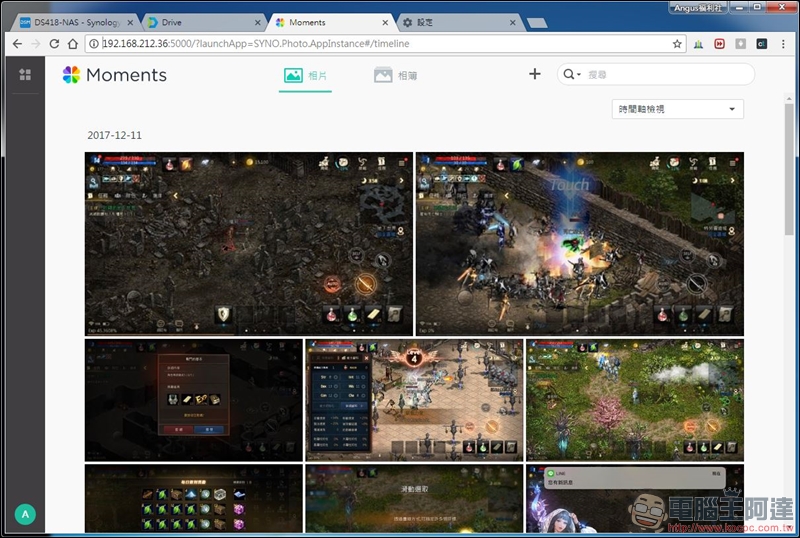Bookmark this page with the star
Image resolution: width=800 pixels, height=538 pixels.
click(677, 44)
